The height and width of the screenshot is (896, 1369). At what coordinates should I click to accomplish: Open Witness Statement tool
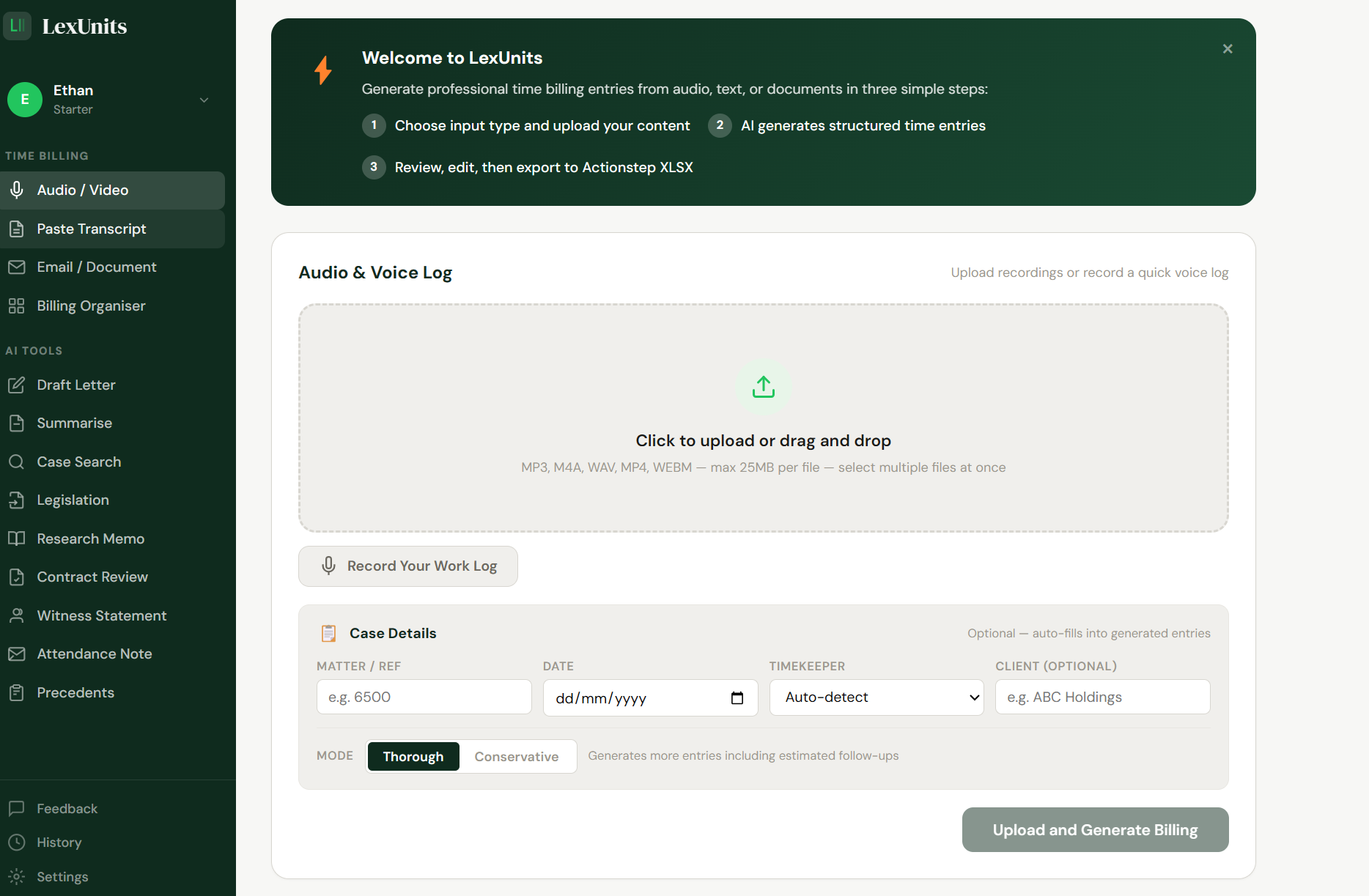coord(113,615)
